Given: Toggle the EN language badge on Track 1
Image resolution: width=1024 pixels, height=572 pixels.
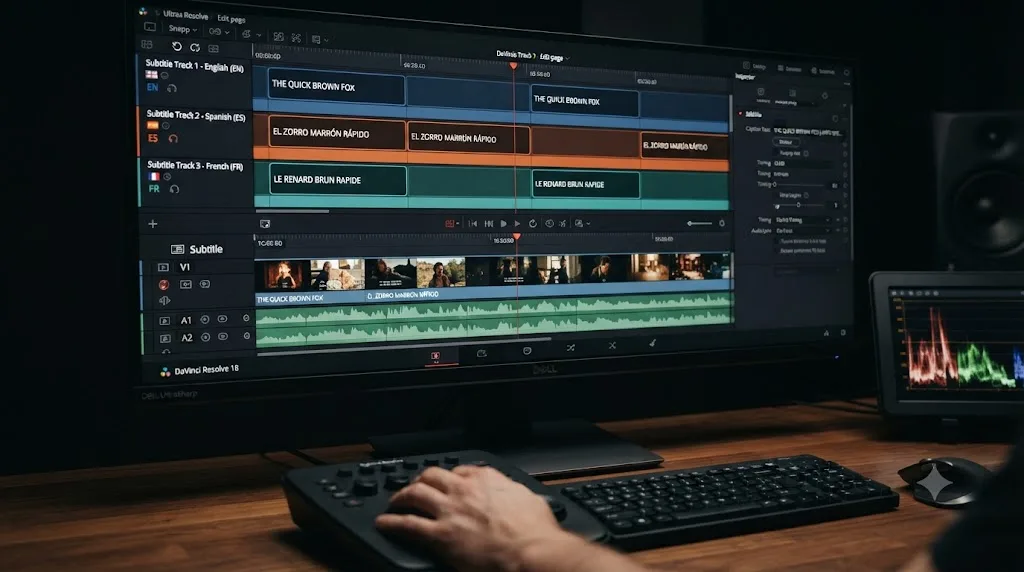Looking at the screenshot, I should coord(152,87).
